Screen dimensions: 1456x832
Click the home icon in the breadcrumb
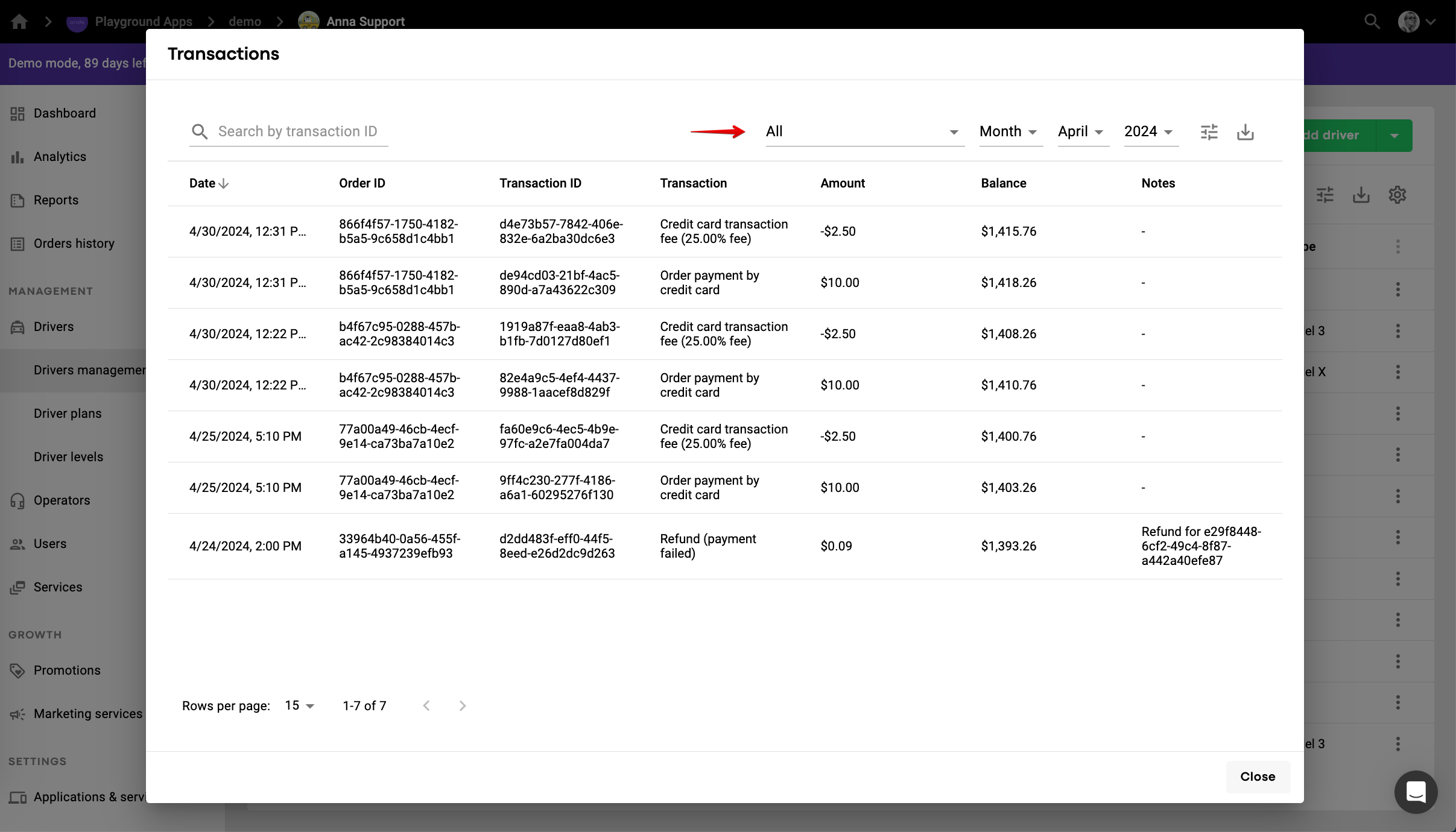[x=19, y=22]
